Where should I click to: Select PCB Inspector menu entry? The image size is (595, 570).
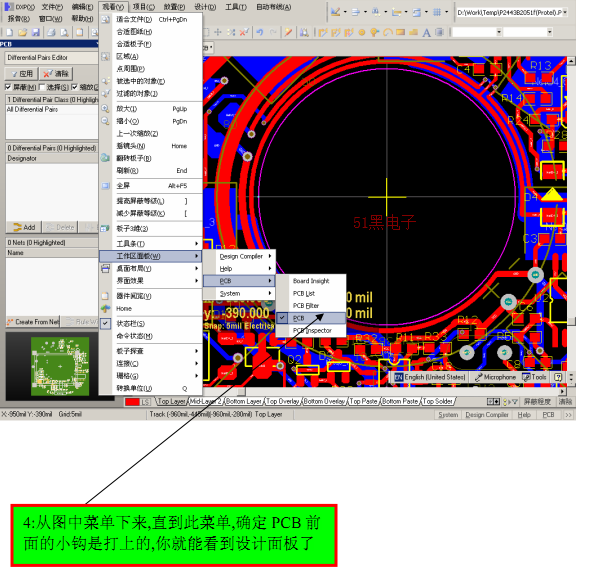311,331
